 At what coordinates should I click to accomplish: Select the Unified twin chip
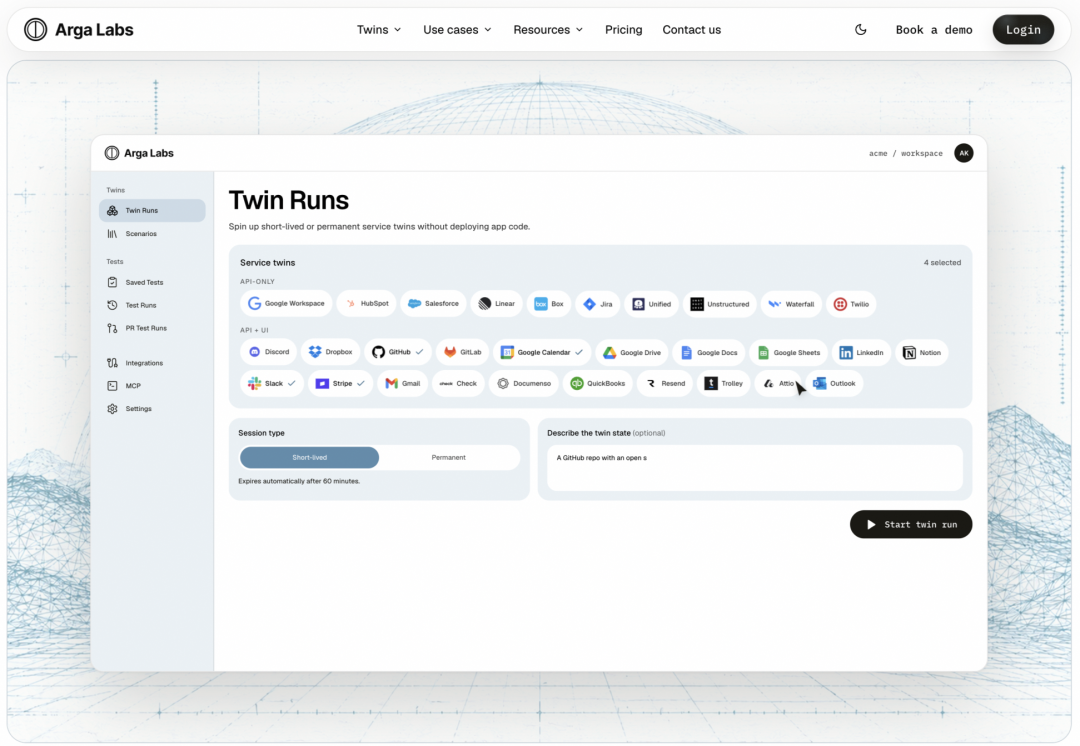coord(652,304)
